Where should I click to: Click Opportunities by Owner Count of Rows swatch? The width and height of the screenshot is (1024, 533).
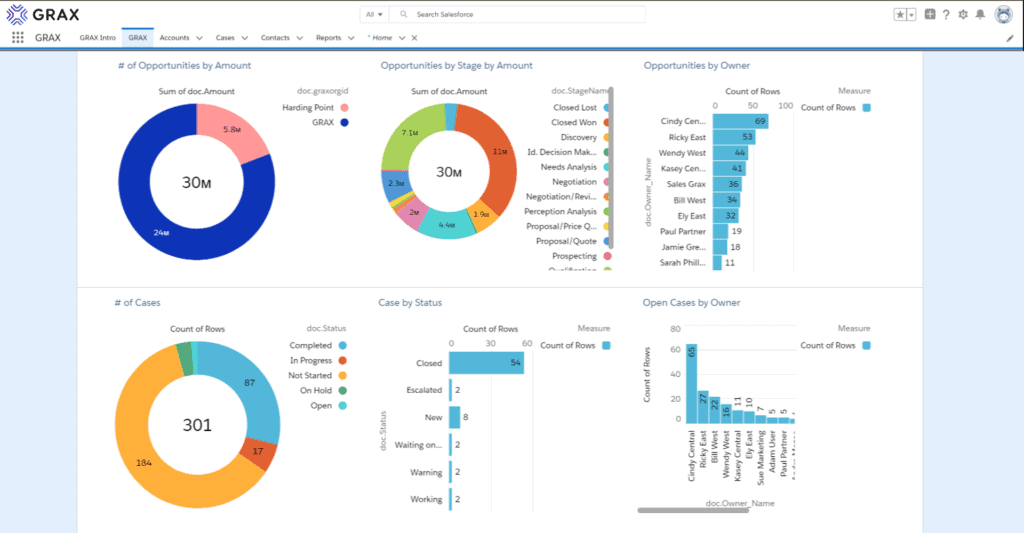coord(867,108)
